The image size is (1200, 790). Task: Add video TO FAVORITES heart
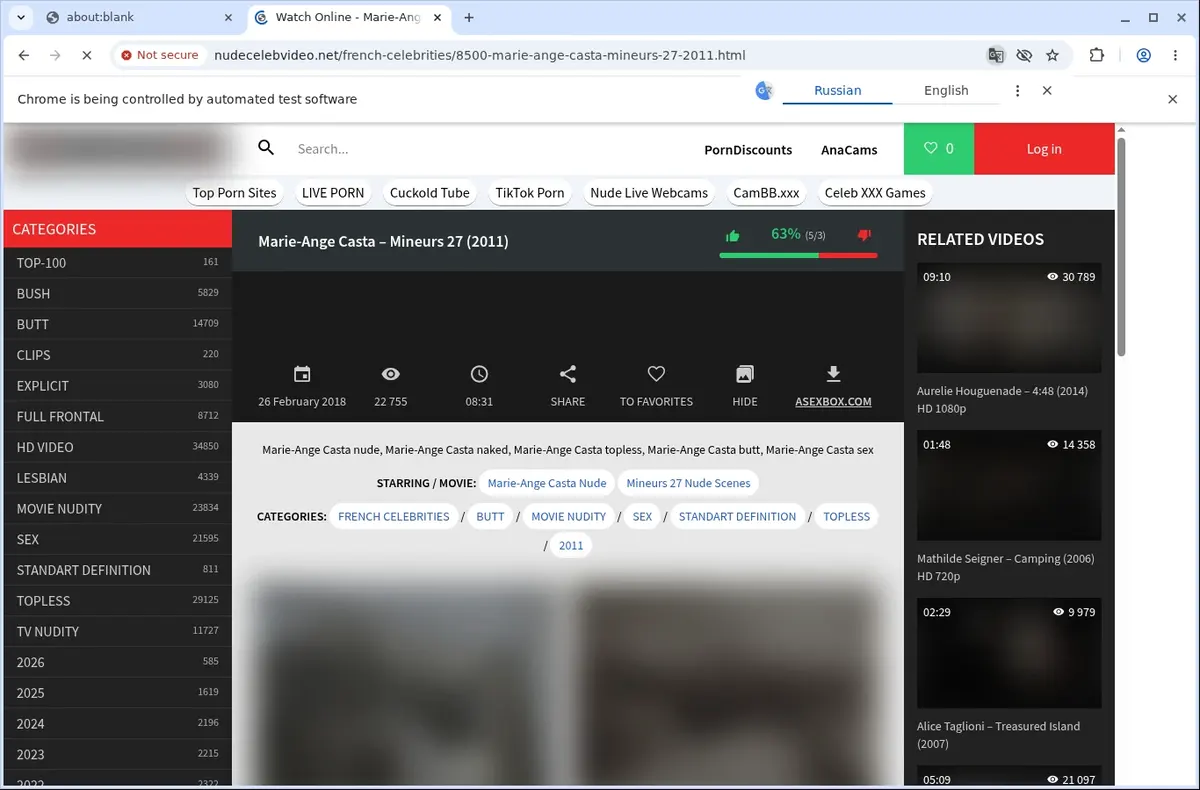coord(656,374)
